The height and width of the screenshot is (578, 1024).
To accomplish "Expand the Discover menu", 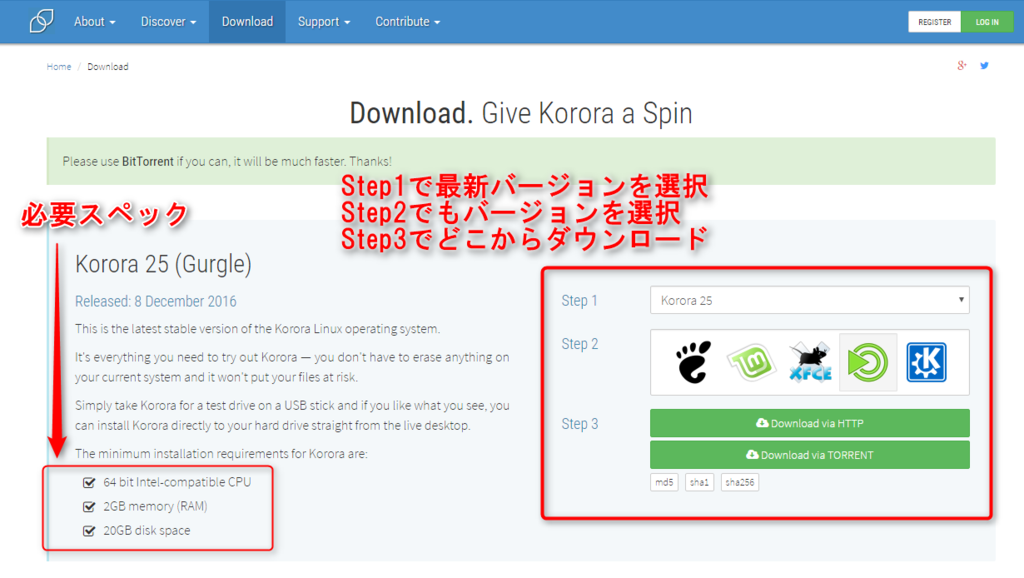I will click(x=168, y=22).
